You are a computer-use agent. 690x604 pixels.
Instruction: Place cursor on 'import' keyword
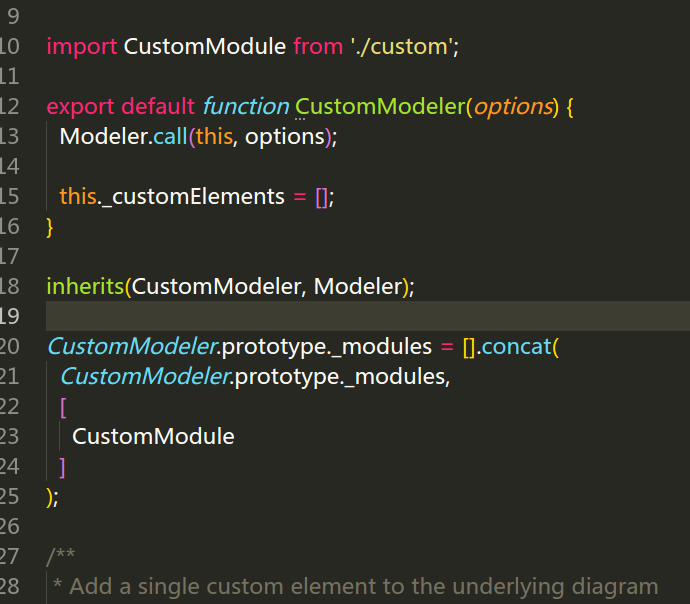[x=82, y=47]
